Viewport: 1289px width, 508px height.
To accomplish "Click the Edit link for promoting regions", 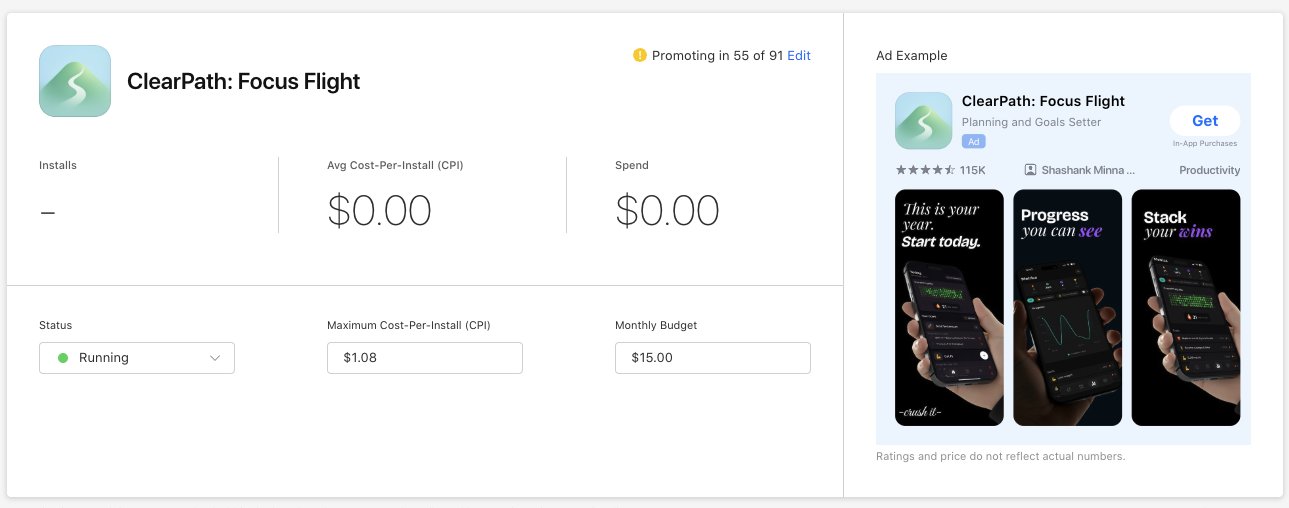I will [x=799, y=56].
